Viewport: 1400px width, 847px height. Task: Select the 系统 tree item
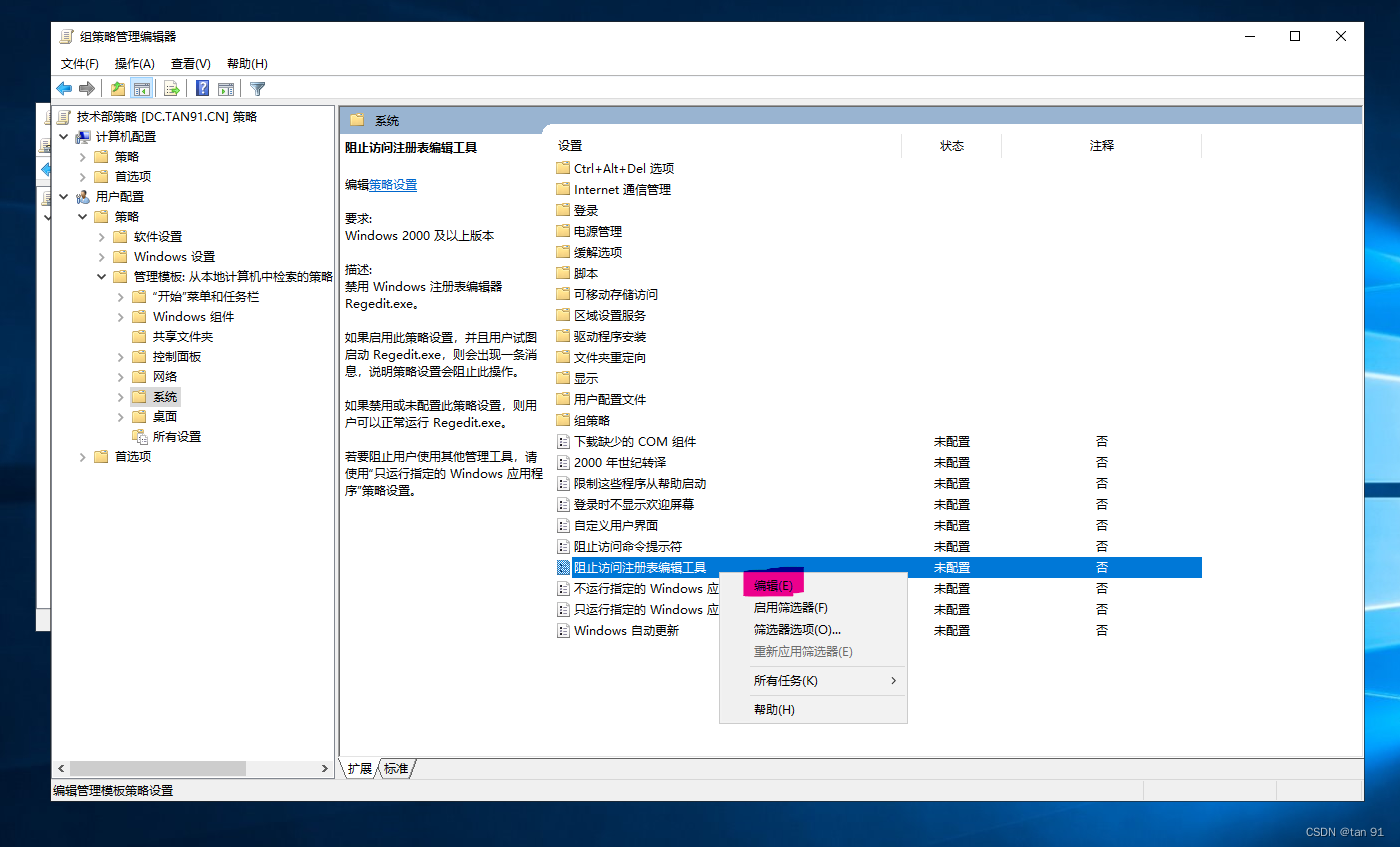(165, 396)
